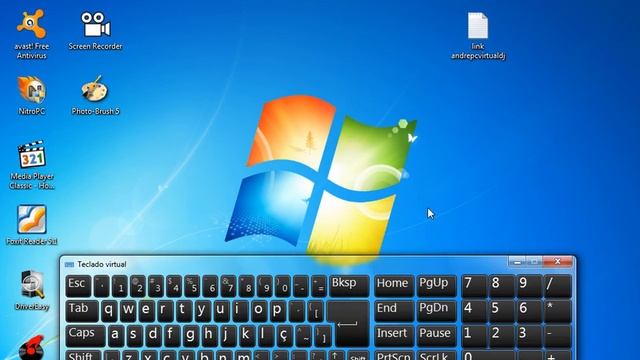Click the k letter key

pyautogui.click(x=246, y=336)
